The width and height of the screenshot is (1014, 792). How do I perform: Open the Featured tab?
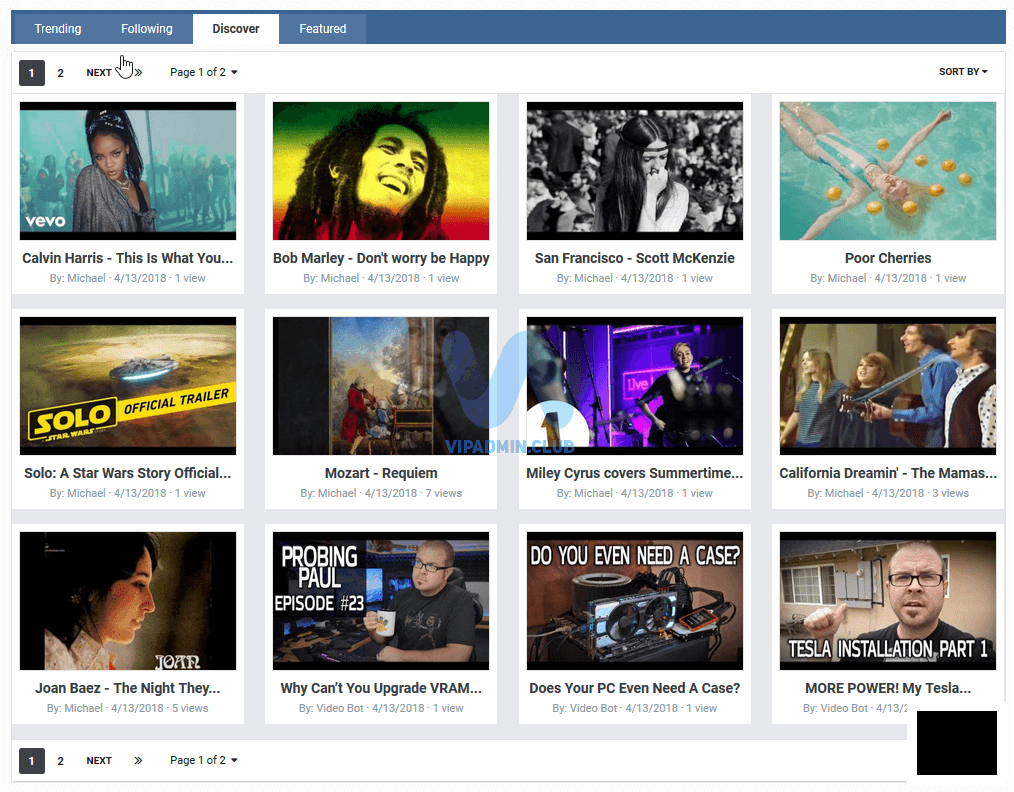point(323,28)
